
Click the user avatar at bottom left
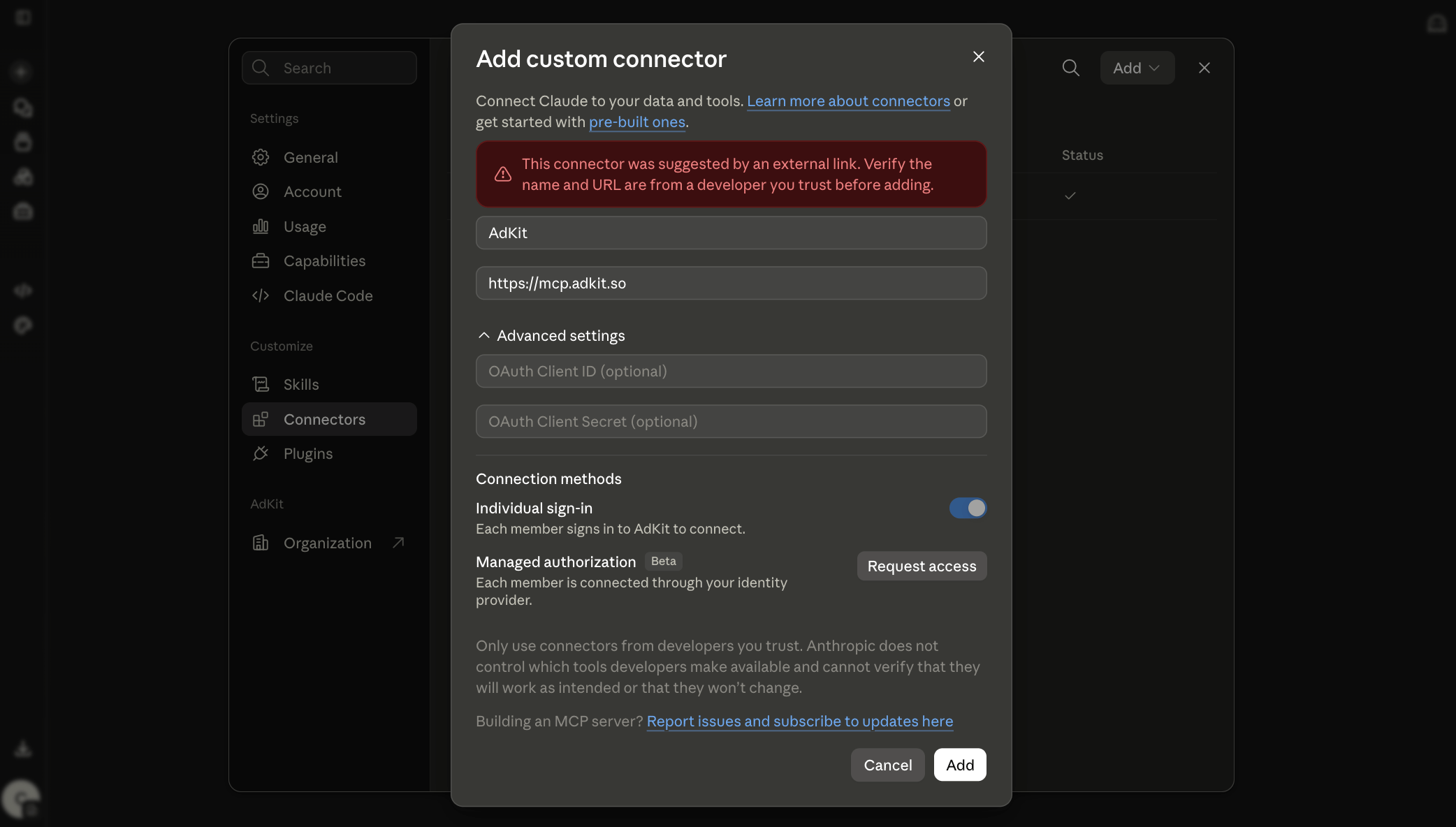tap(21, 798)
